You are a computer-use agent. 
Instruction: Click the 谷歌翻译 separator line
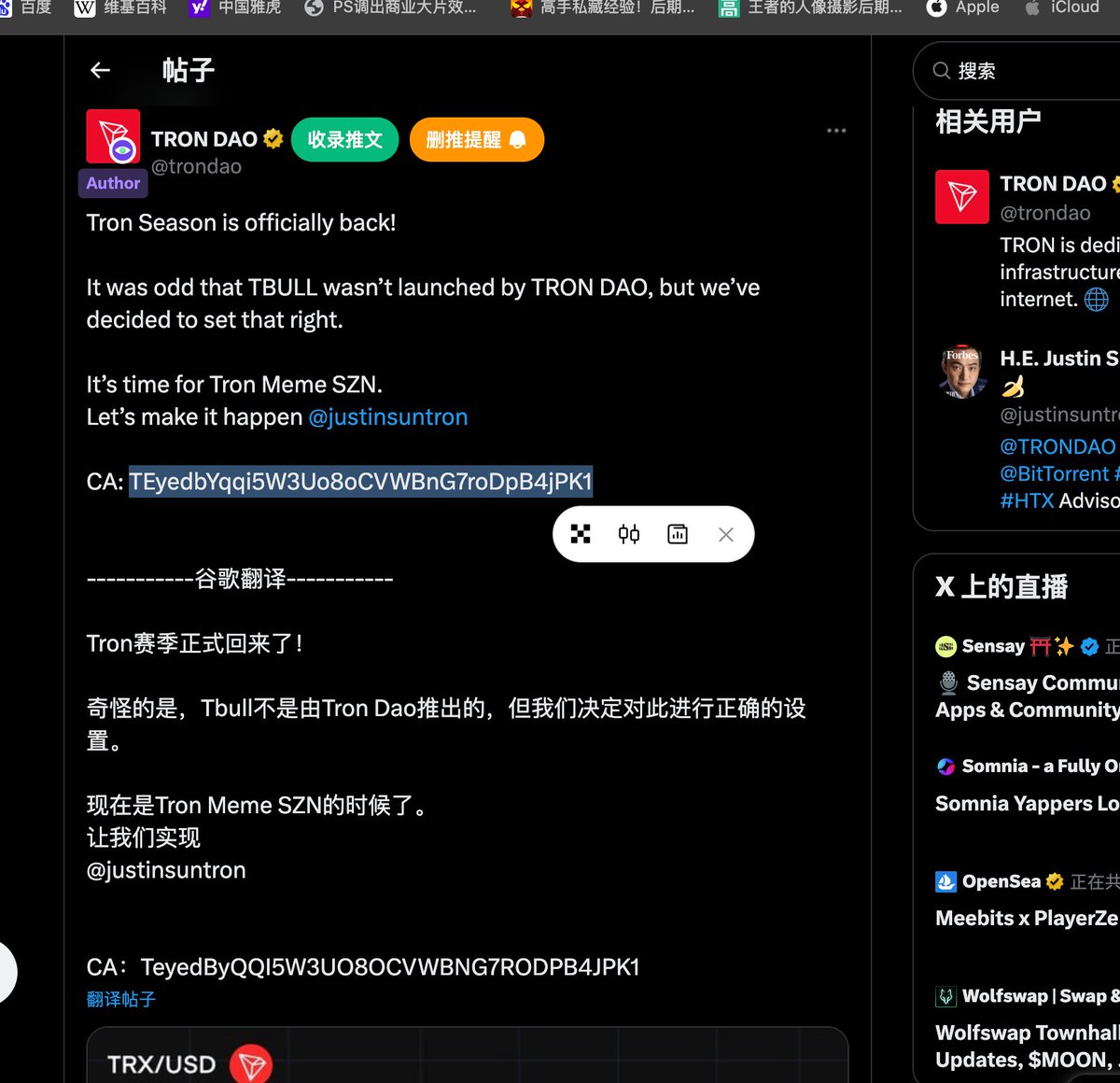240,579
